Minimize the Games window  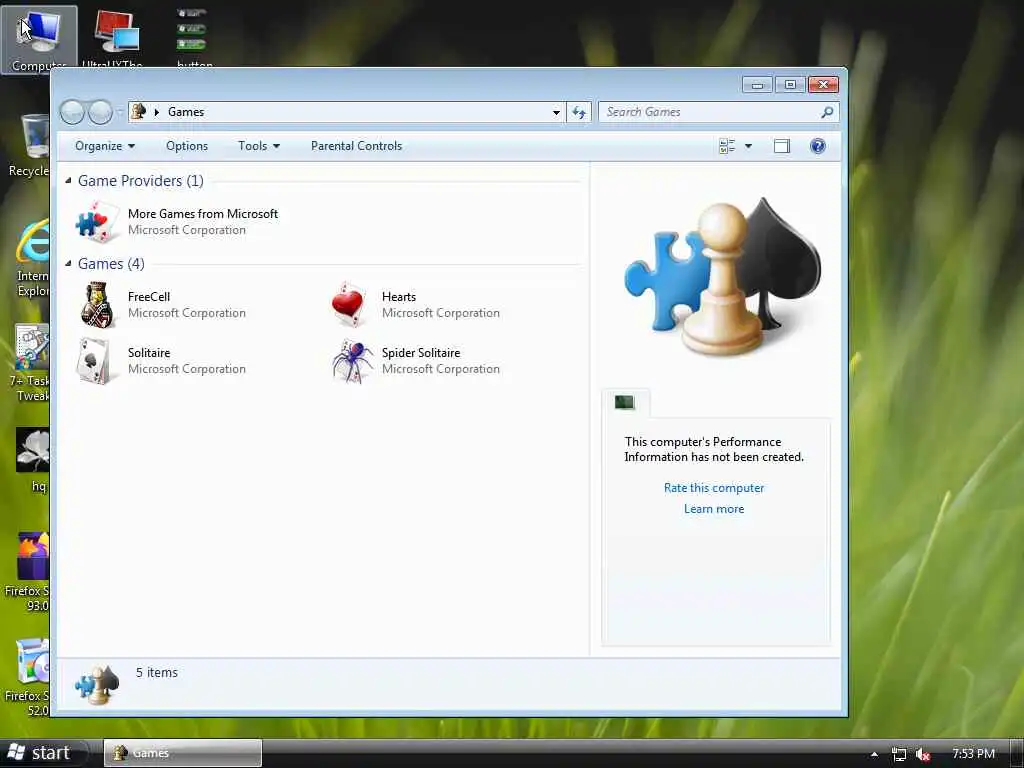(x=758, y=85)
